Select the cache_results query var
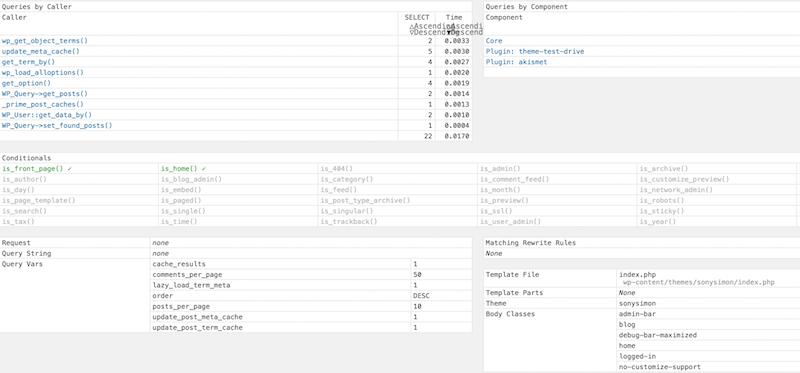The height and width of the screenshot is (373, 800). [x=179, y=264]
